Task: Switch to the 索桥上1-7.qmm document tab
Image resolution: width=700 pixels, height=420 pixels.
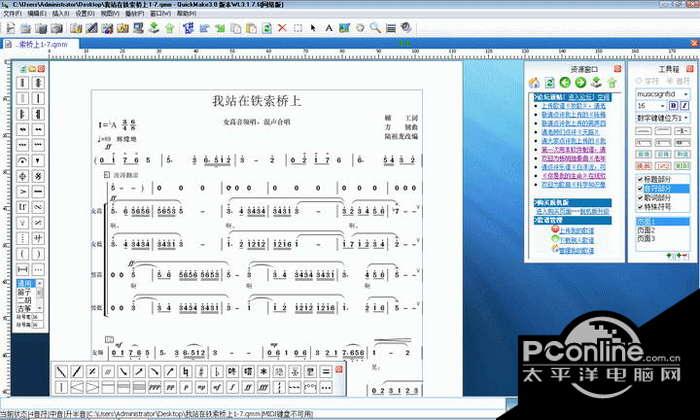Action: tap(42, 44)
